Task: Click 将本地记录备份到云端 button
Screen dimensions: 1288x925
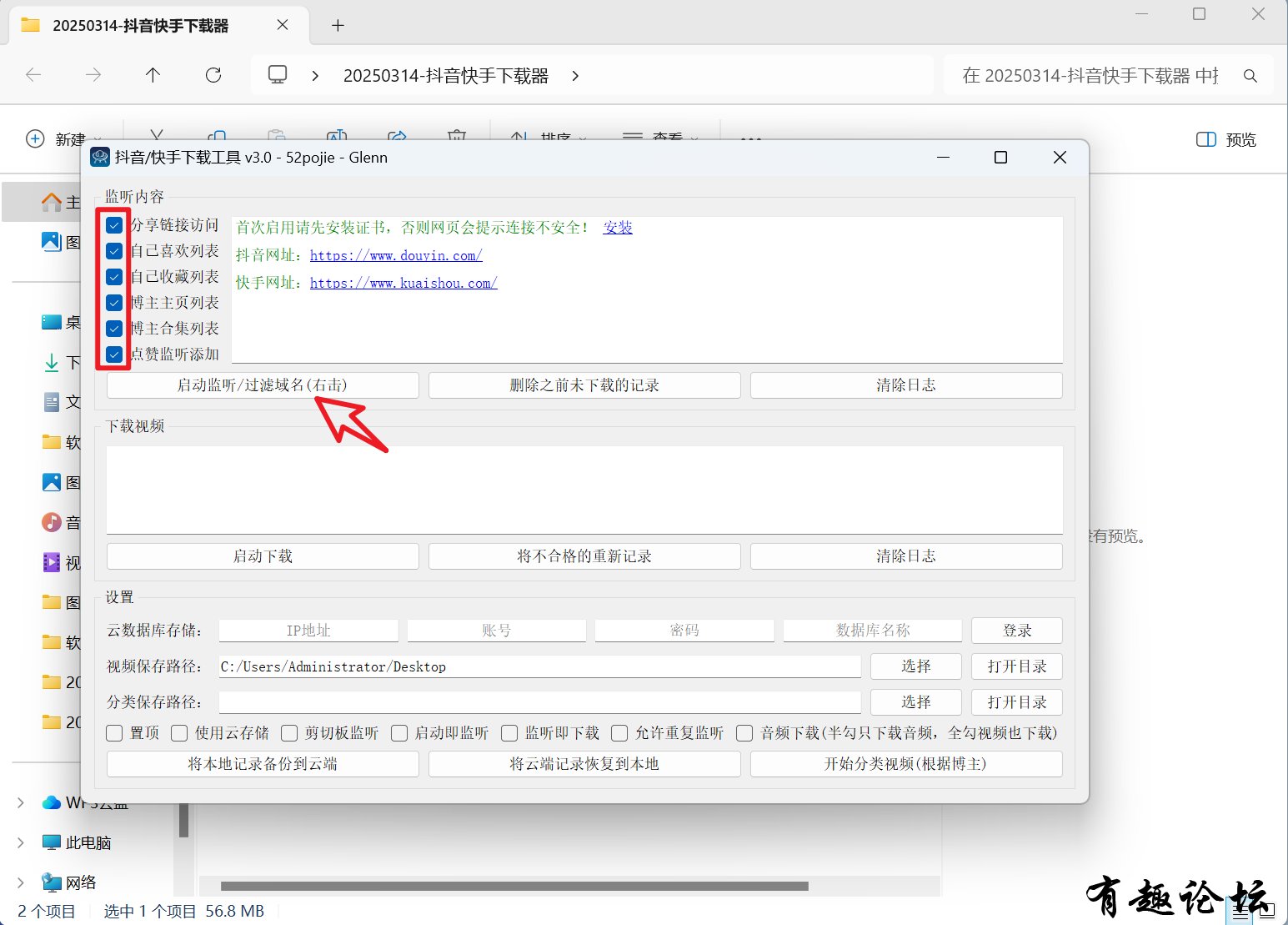Action: 263,764
